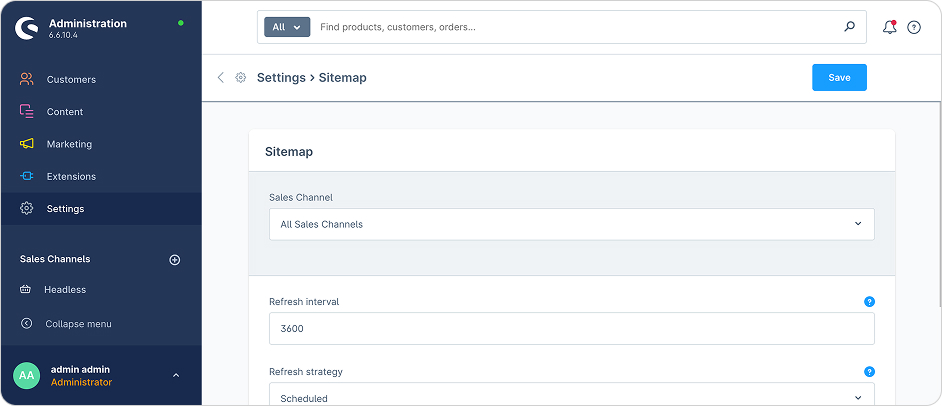The image size is (942, 406).
Task: Open the help question mark icon
Action: (914, 28)
